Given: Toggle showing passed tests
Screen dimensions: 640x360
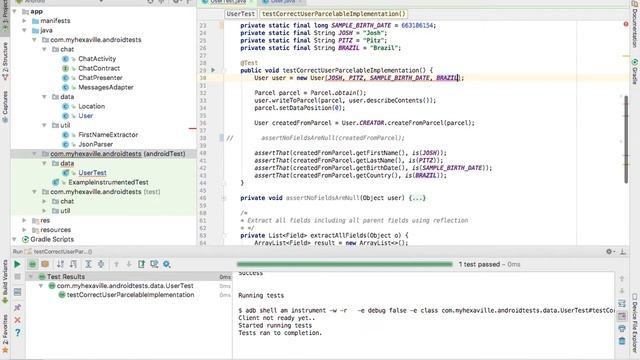Looking at the screenshot, I should (x=32, y=264).
